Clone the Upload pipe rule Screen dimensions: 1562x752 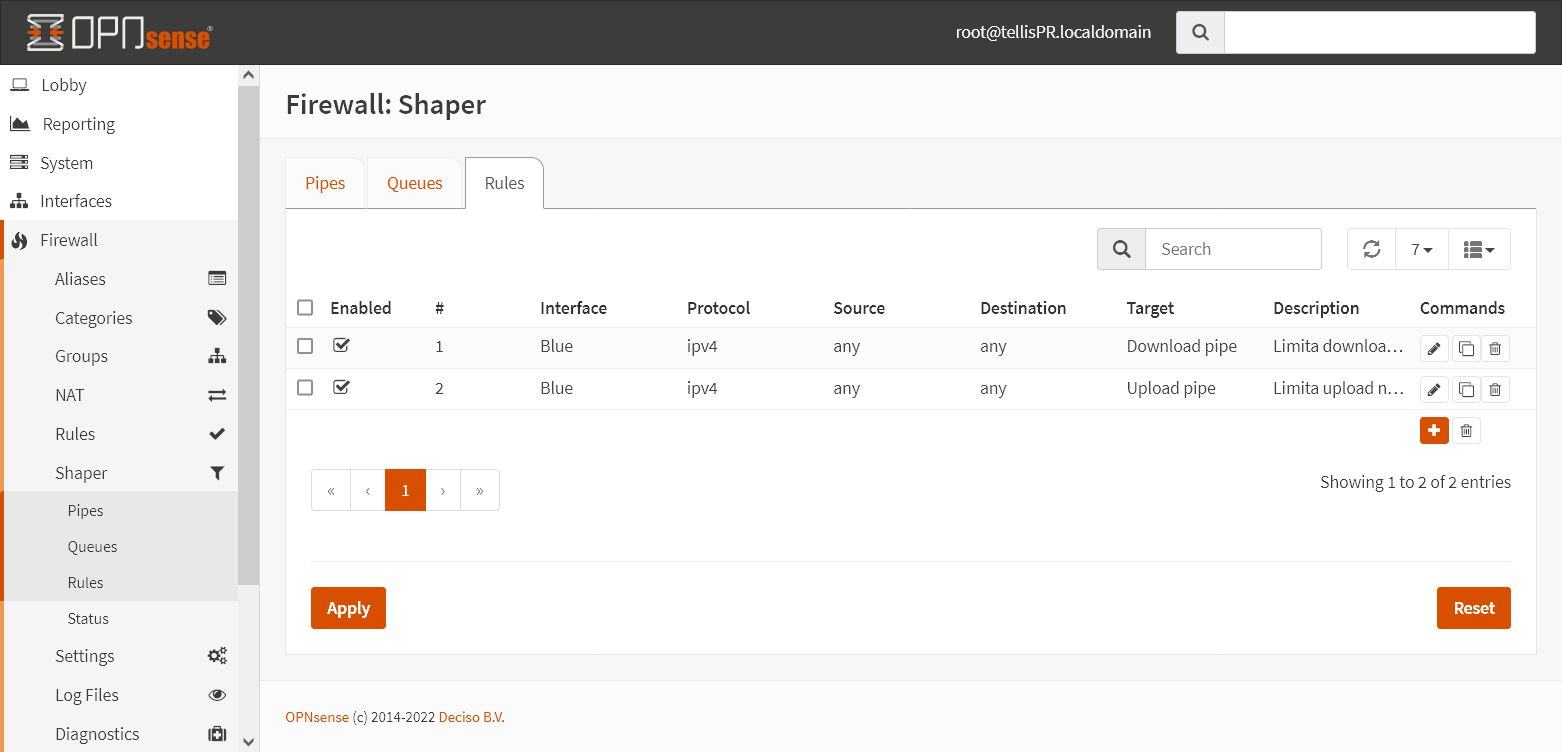pyautogui.click(x=1465, y=390)
